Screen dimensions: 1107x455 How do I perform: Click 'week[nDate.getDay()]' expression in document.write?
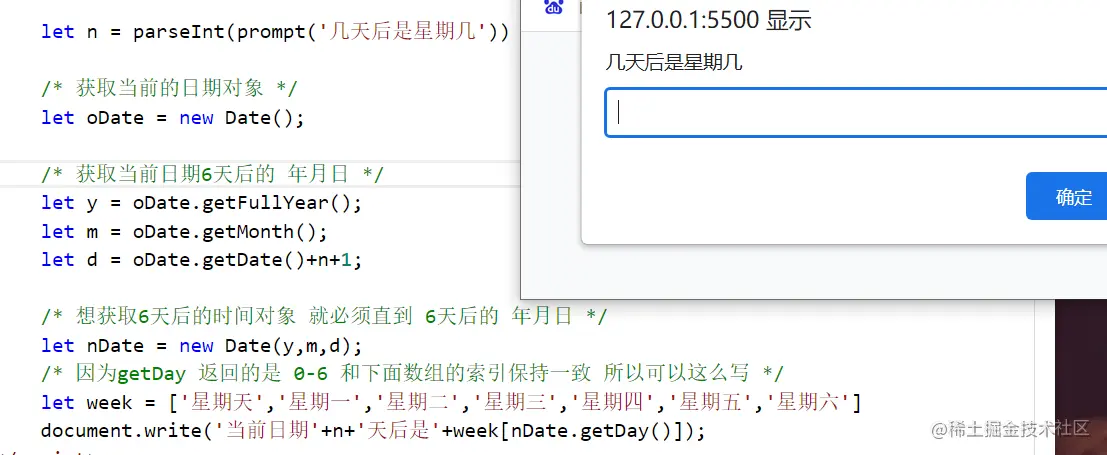coord(568,430)
